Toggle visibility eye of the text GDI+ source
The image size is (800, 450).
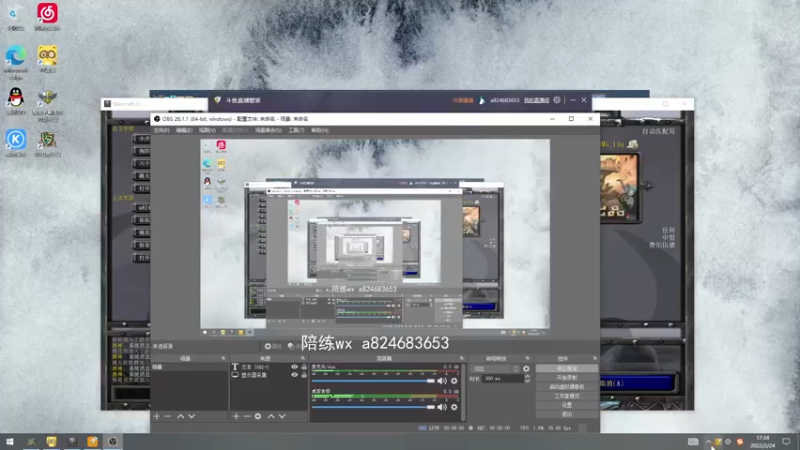(294, 367)
